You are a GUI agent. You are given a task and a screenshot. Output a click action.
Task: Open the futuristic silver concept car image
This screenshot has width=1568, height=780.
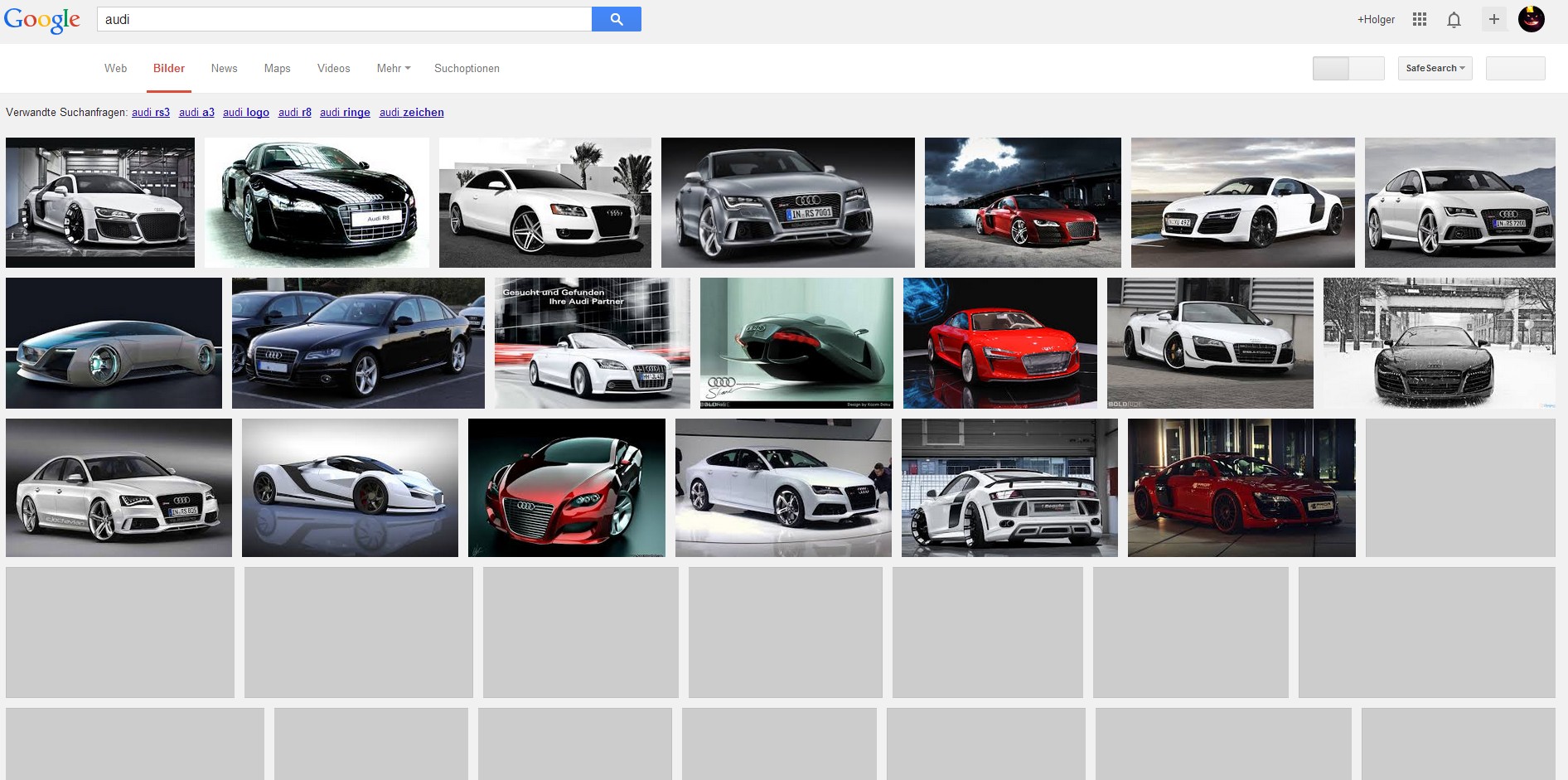click(114, 343)
